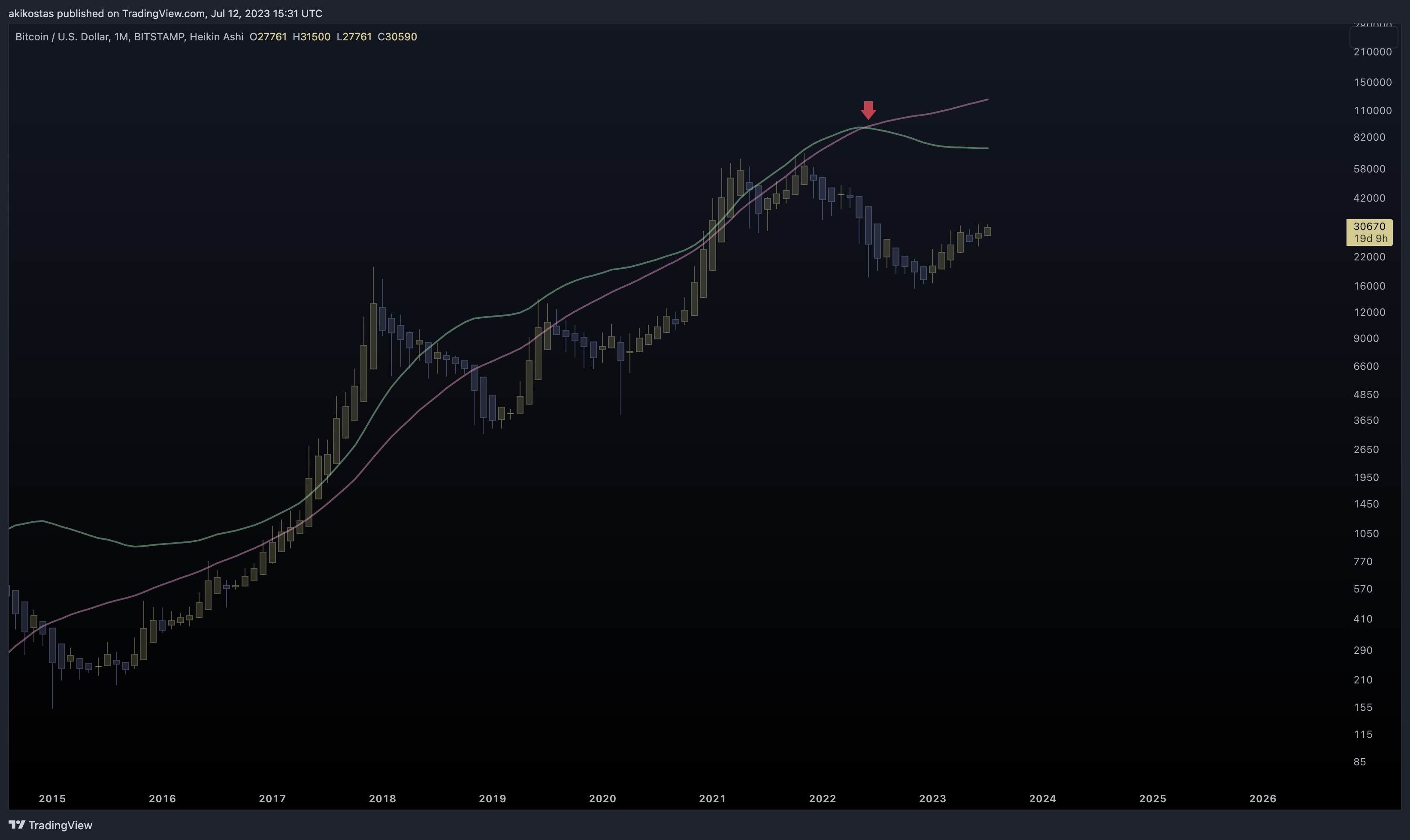This screenshot has height=840, width=1410.
Task: Click the 110000 price axis label
Action: click(1373, 111)
